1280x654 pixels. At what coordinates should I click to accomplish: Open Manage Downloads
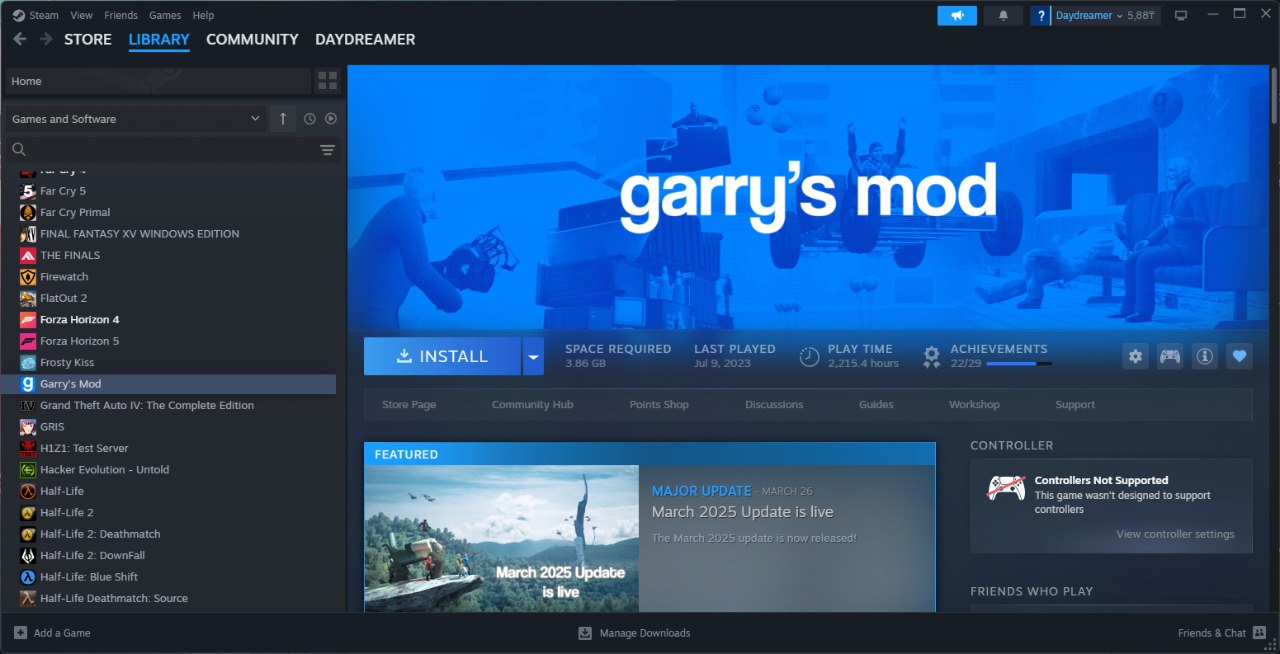(x=634, y=633)
